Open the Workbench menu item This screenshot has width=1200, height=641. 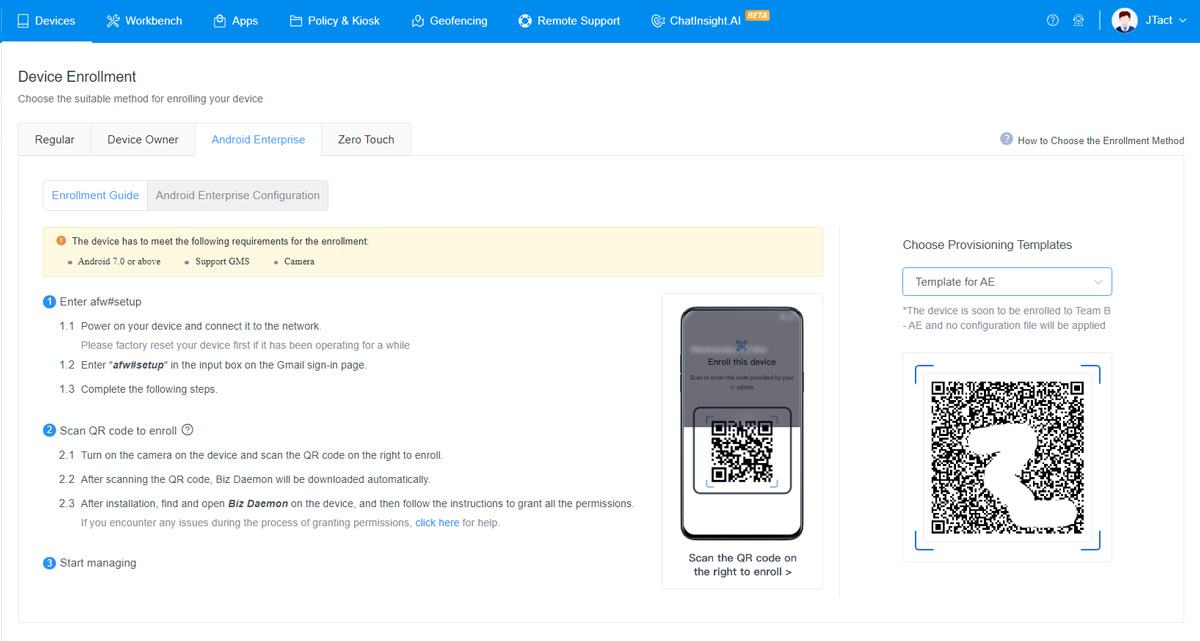144,20
